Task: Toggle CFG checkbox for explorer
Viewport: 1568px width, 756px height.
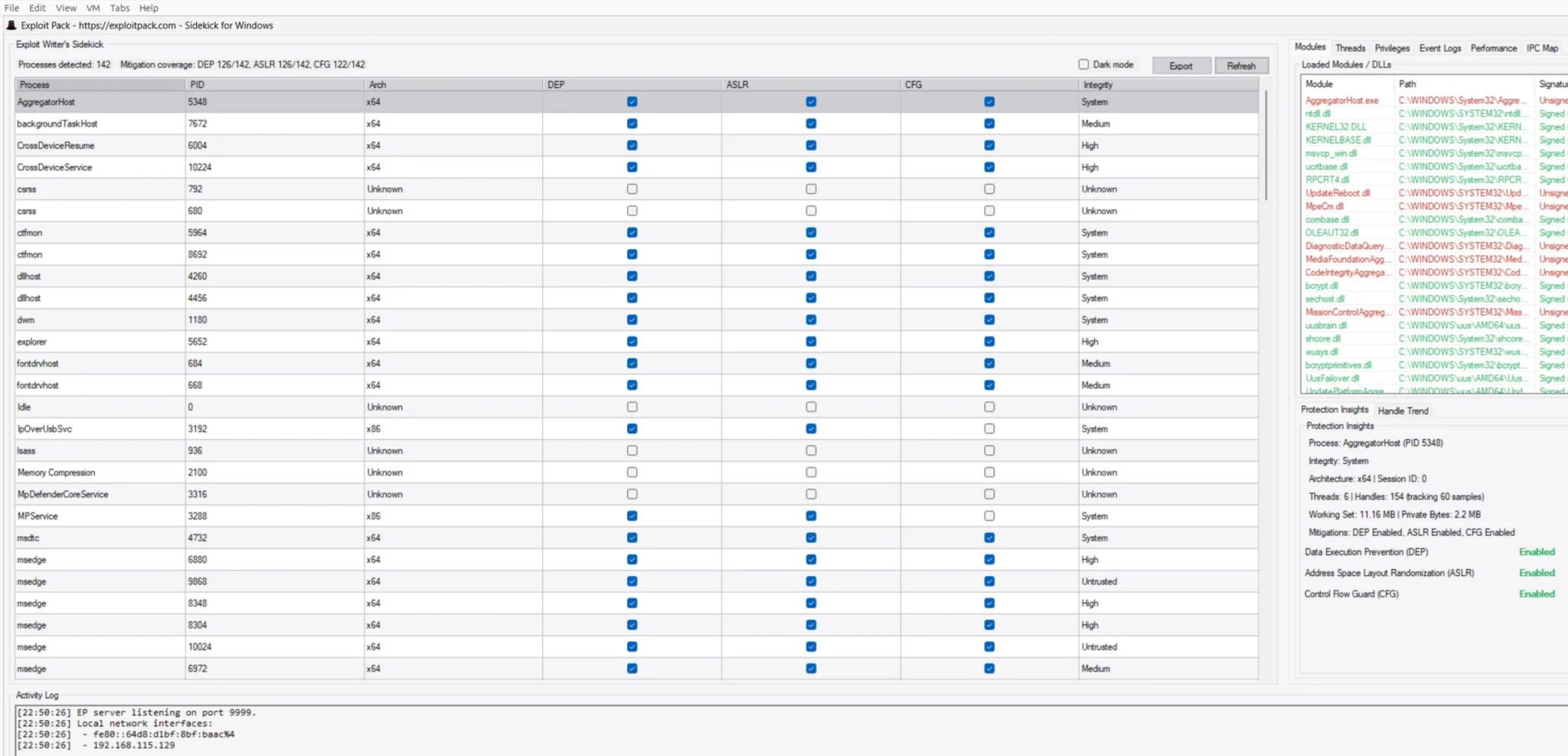Action: (x=989, y=342)
